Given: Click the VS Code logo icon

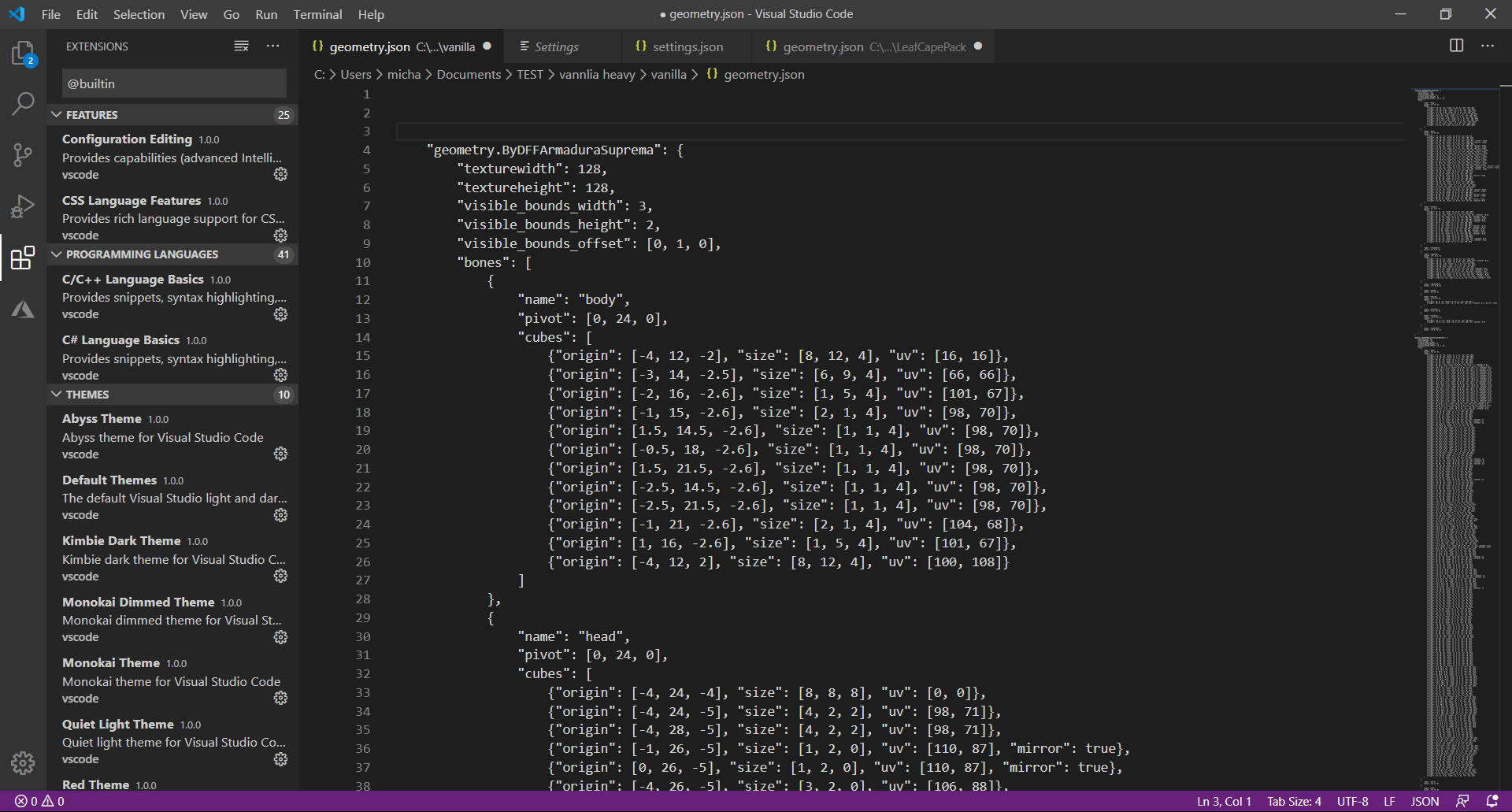Looking at the screenshot, I should 17,14.
